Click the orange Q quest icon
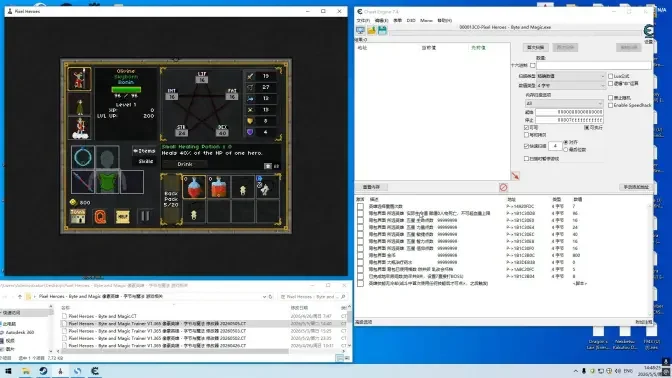 point(100,216)
